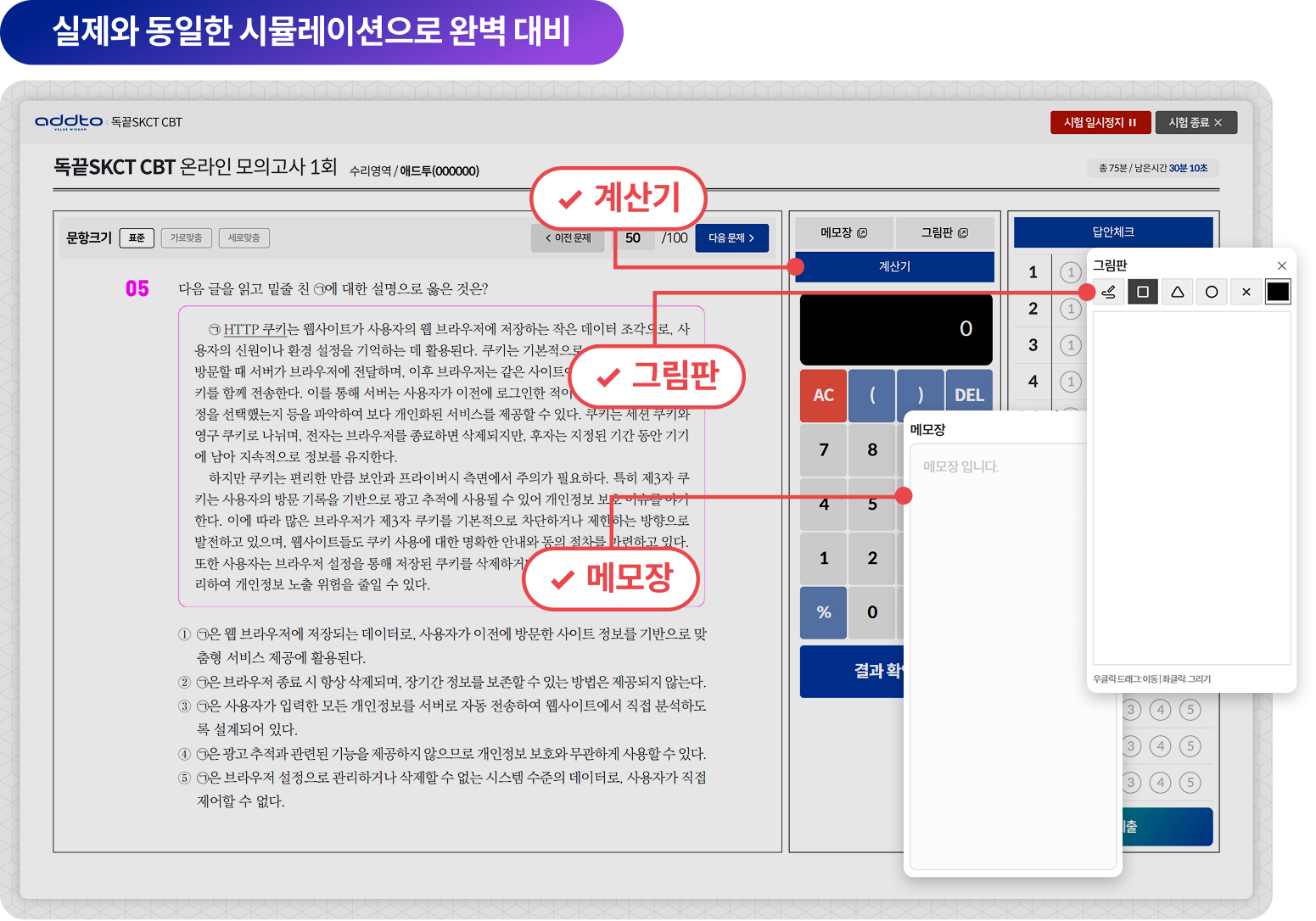The height and width of the screenshot is (921, 1316).
Task: Select the pen drawing tool in 그림판
Action: click(x=1108, y=291)
